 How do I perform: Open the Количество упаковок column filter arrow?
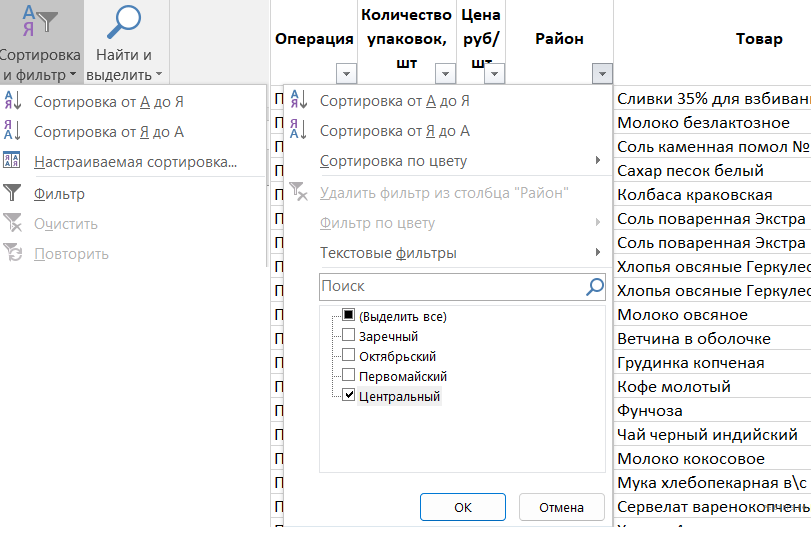click(x=443, y=73)
